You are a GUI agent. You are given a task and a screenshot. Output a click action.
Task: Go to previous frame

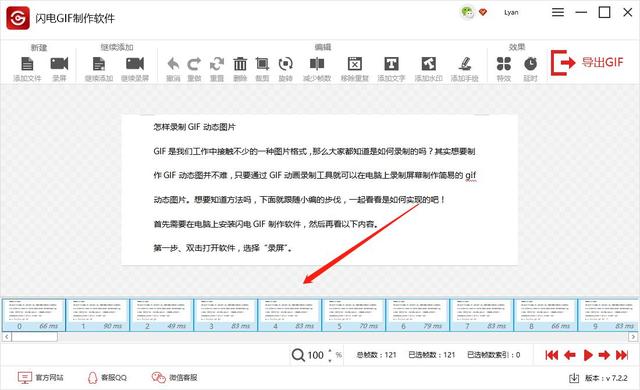point(570,355)
